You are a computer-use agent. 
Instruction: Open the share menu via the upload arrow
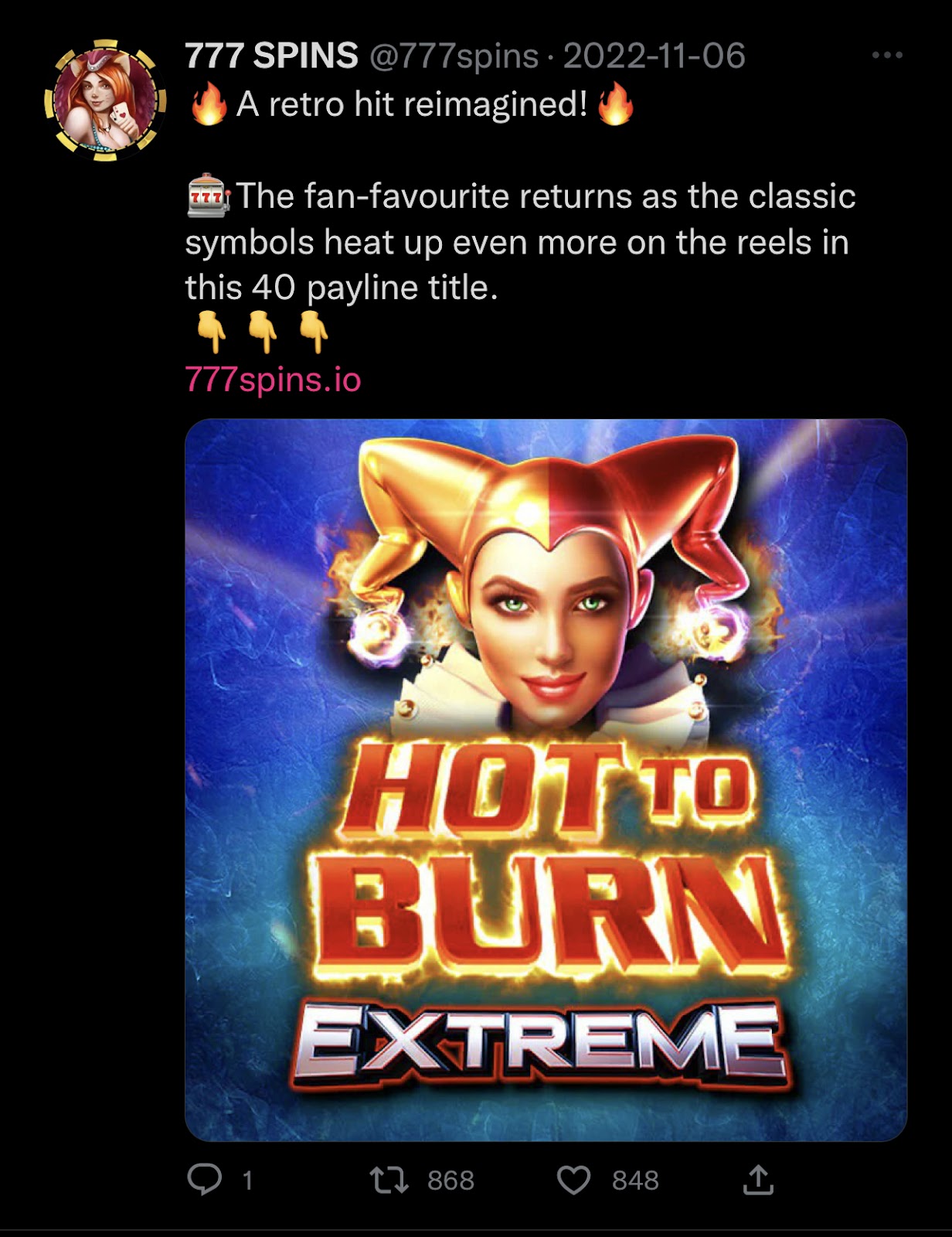pyautogui.click(x=758, y=1180)
